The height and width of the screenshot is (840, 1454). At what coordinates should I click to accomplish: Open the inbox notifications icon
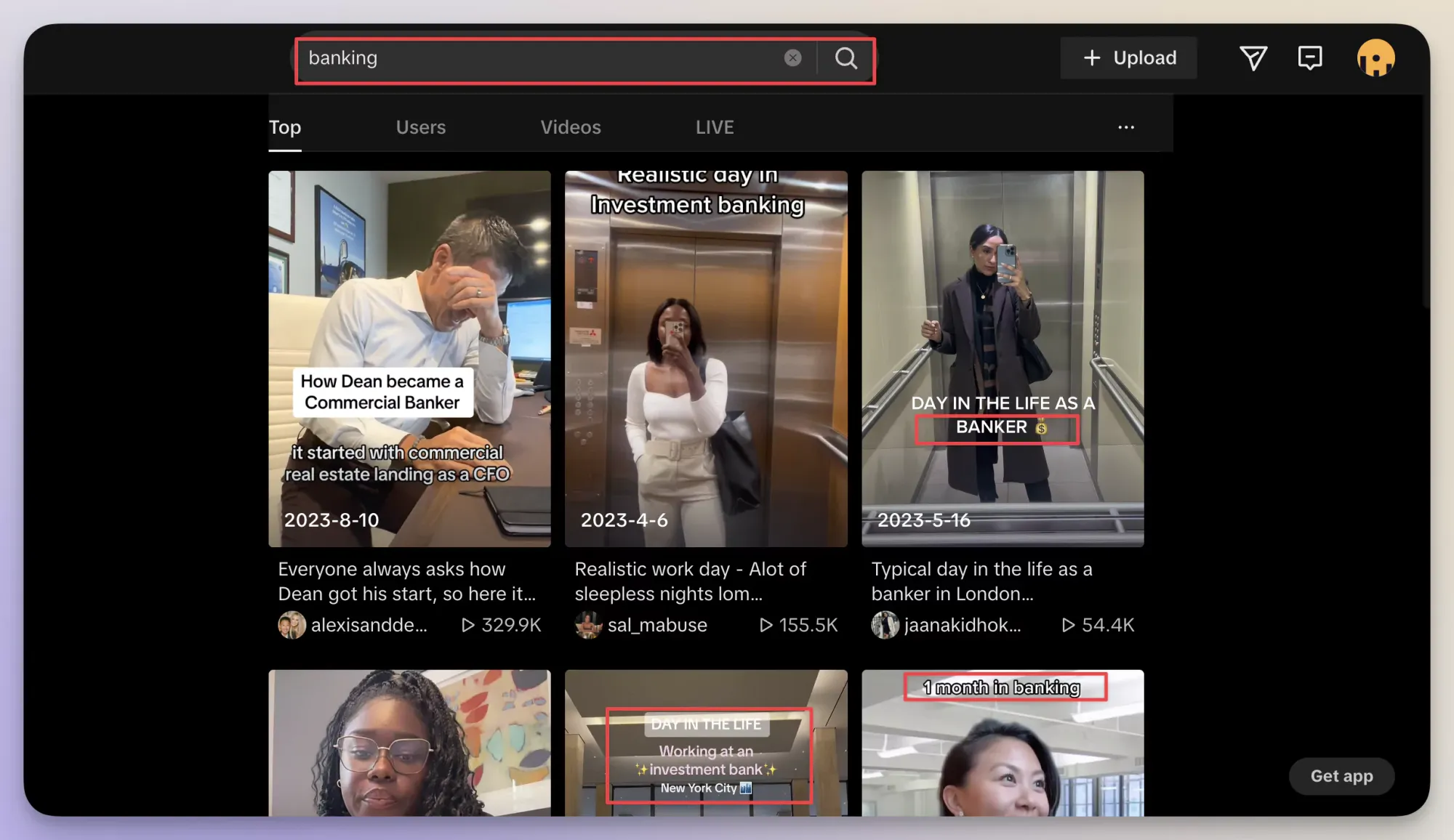pos(1309,58)
